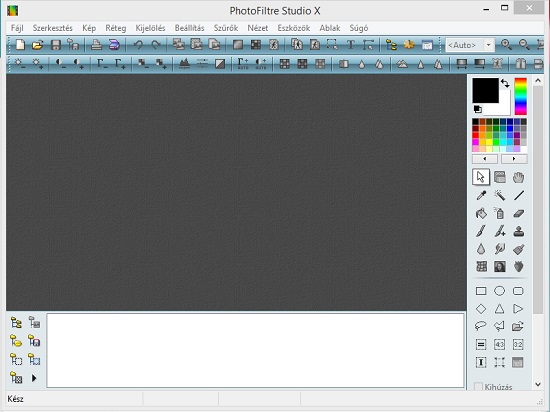Click the Redo arrow icon

(x=156, y=45)
